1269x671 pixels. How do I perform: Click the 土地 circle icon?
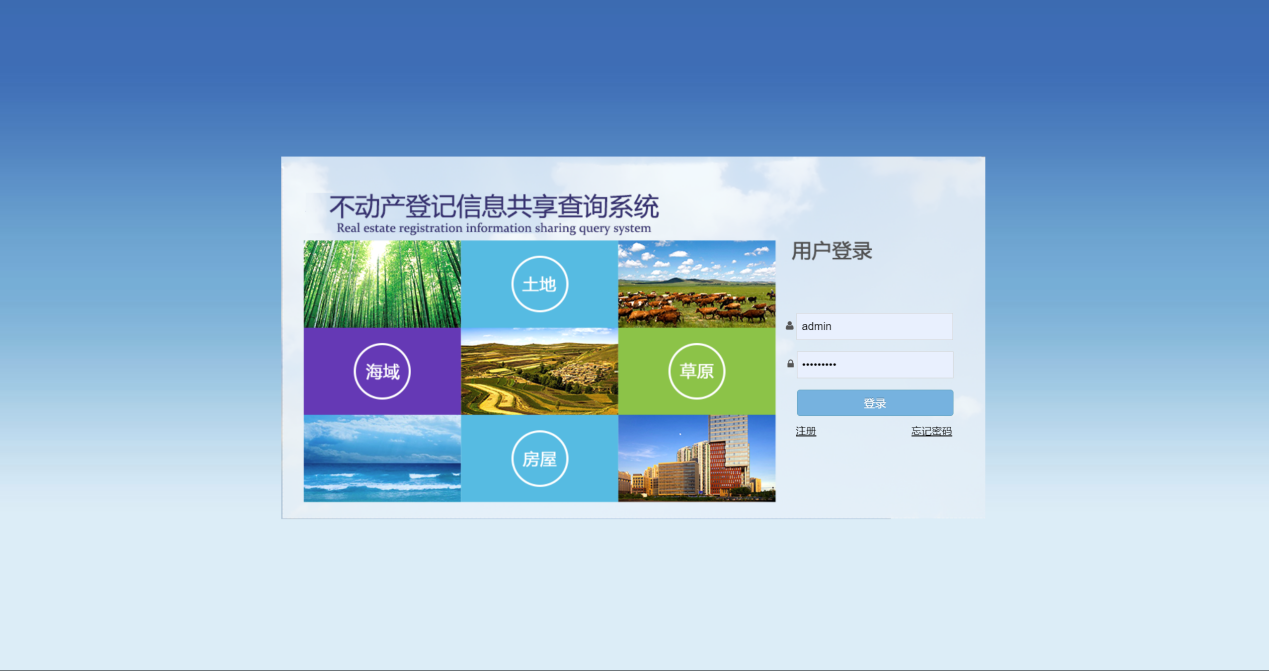point(540,284)
